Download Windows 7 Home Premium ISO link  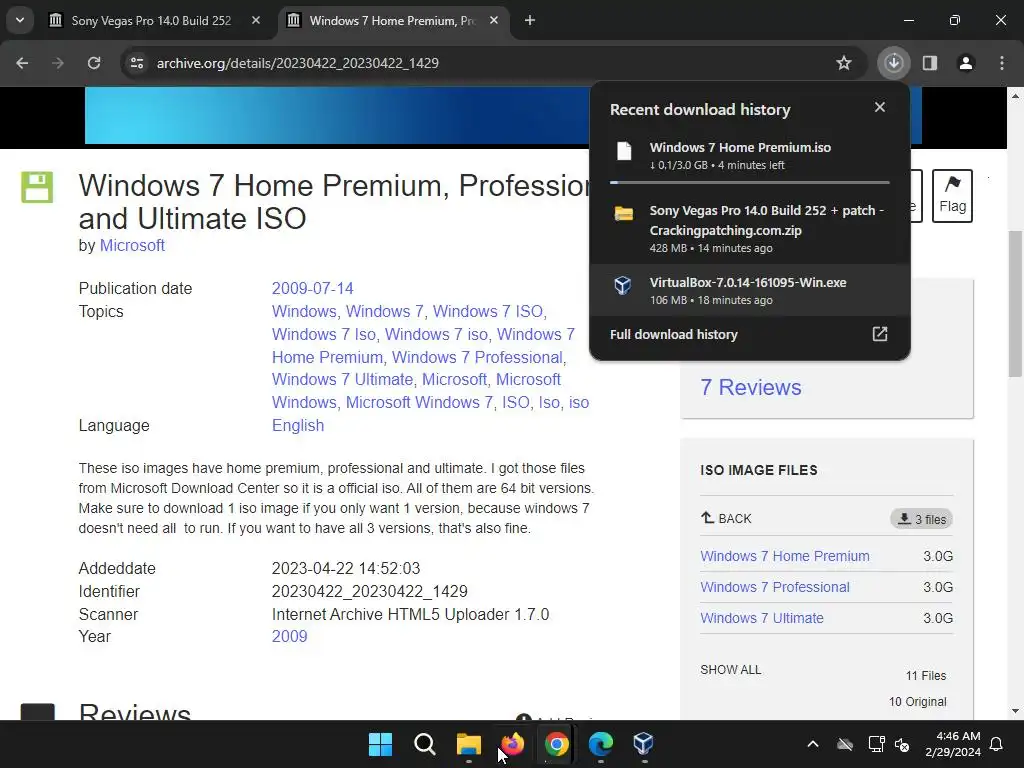tap(785, 556)
